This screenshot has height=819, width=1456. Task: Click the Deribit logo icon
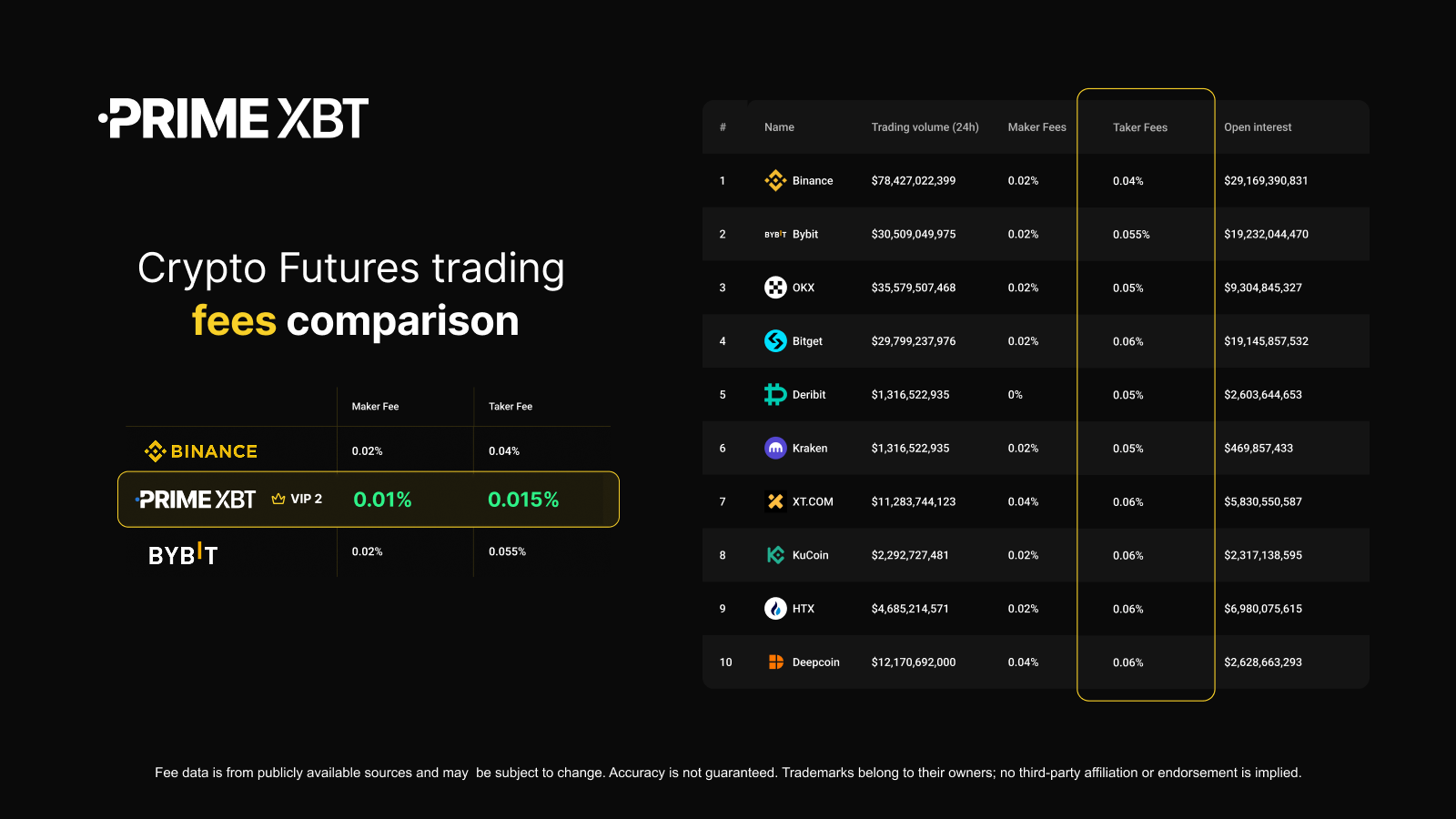point(775,394)
